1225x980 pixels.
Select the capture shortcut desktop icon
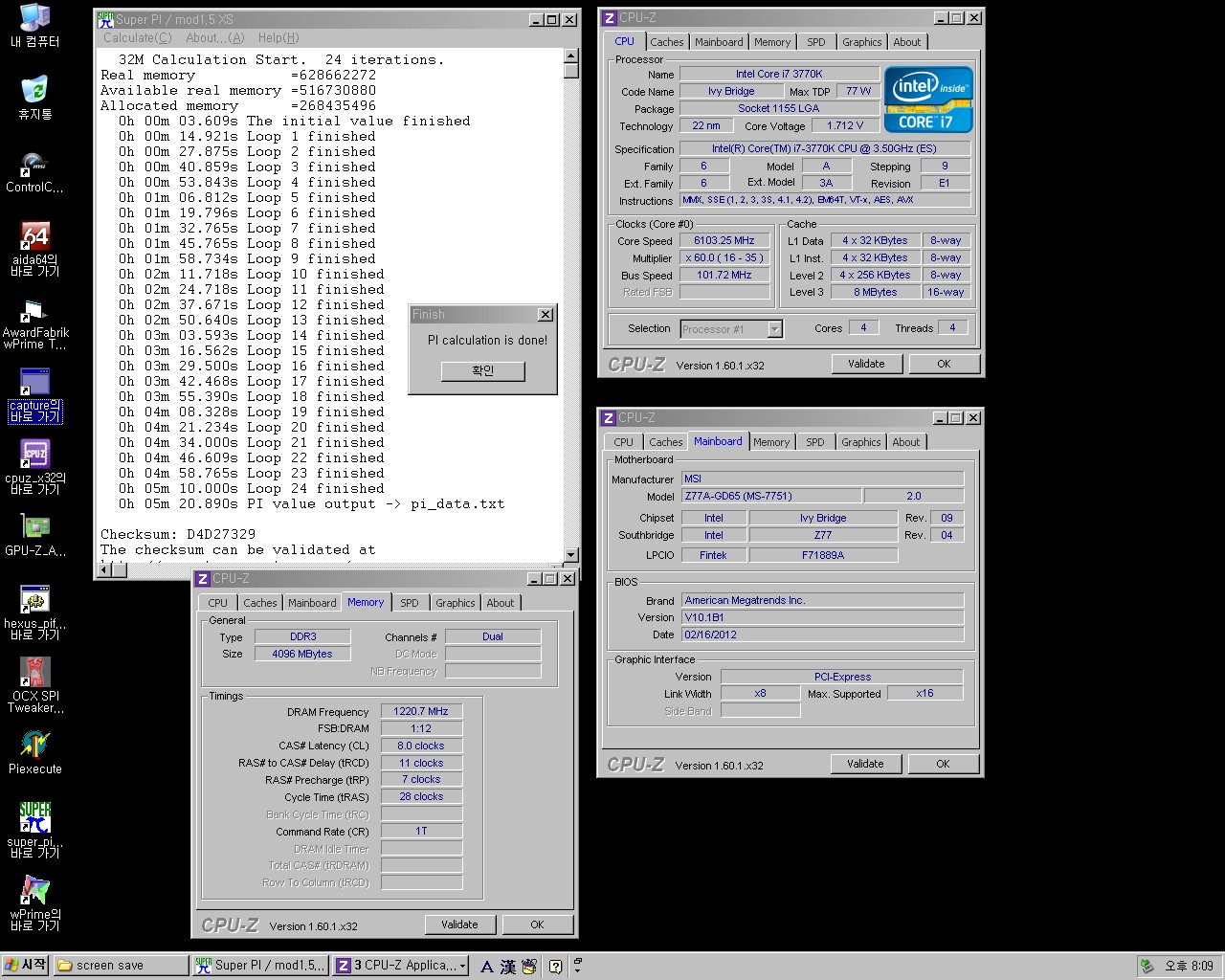coord(34,394)
